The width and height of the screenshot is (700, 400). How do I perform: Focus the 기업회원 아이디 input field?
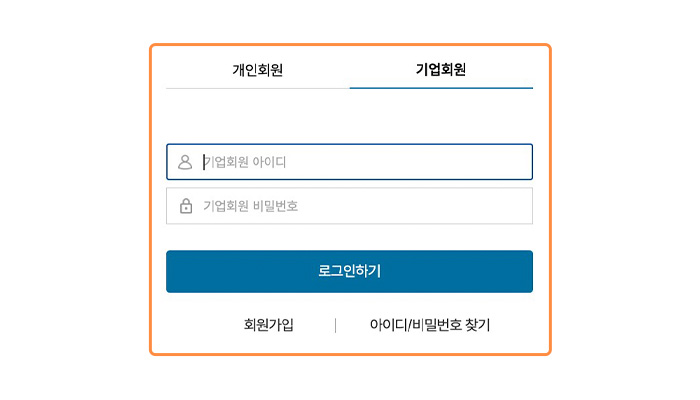pyautogui.click(x=350, y=162)
